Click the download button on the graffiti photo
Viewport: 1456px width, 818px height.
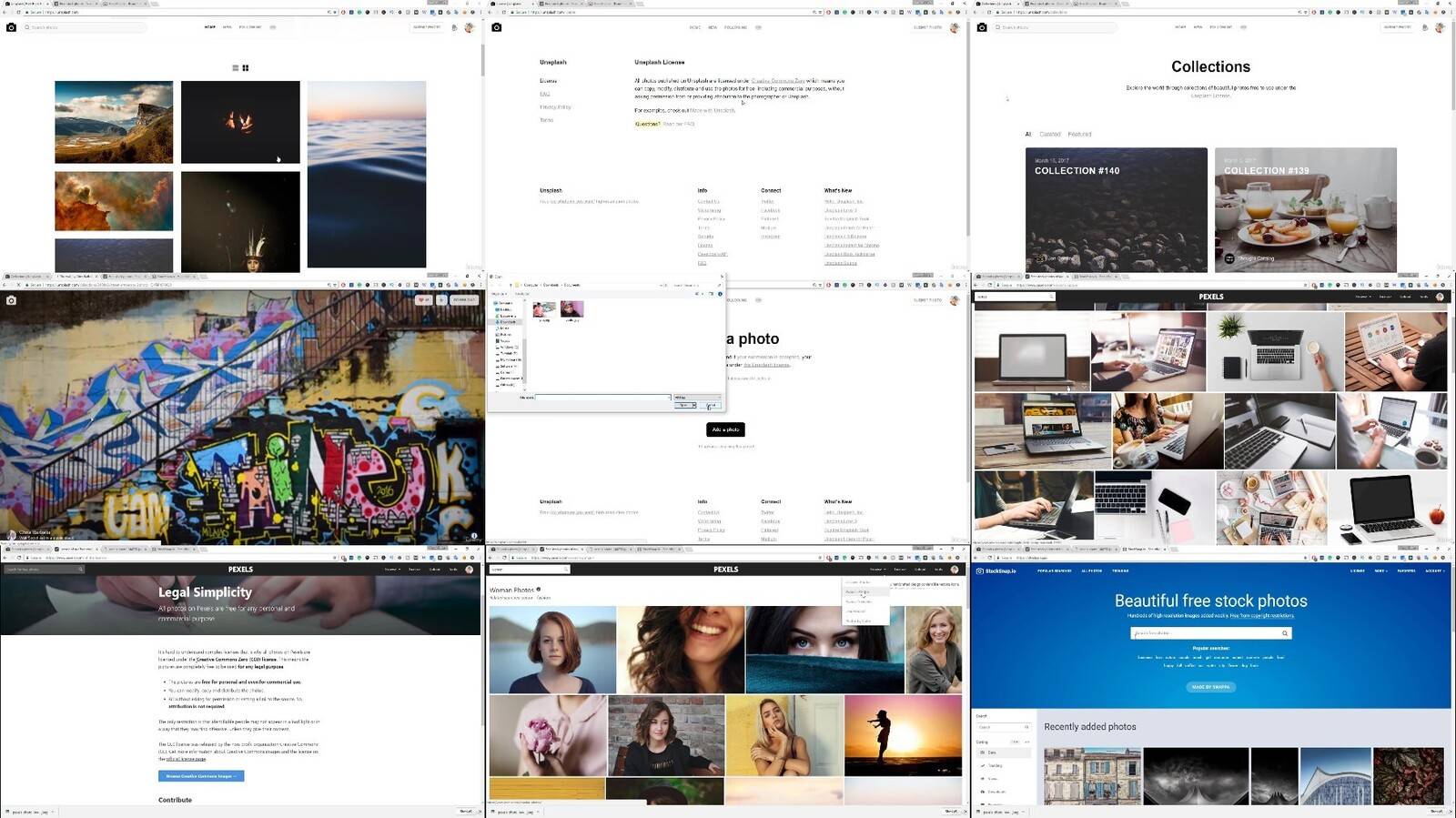click(464, 299)
